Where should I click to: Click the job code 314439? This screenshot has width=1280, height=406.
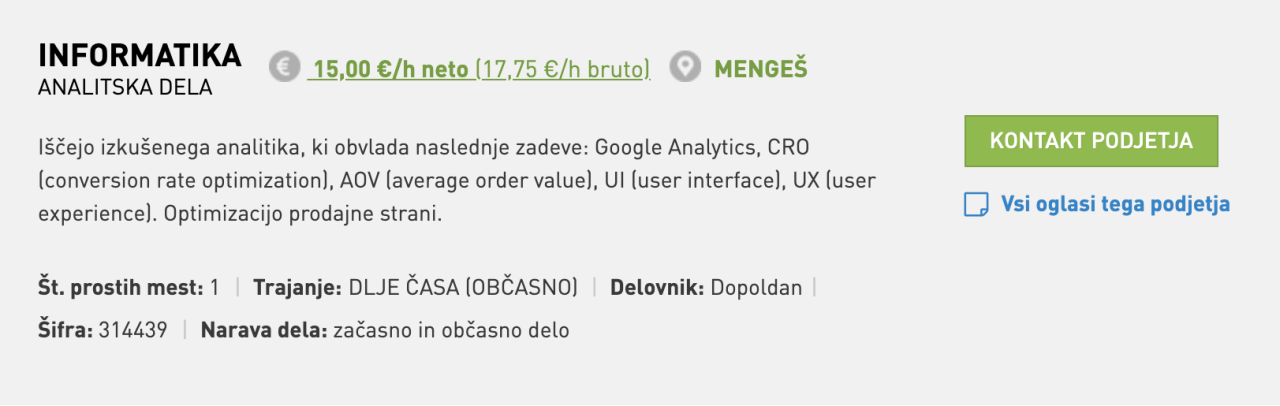(133, 330)
